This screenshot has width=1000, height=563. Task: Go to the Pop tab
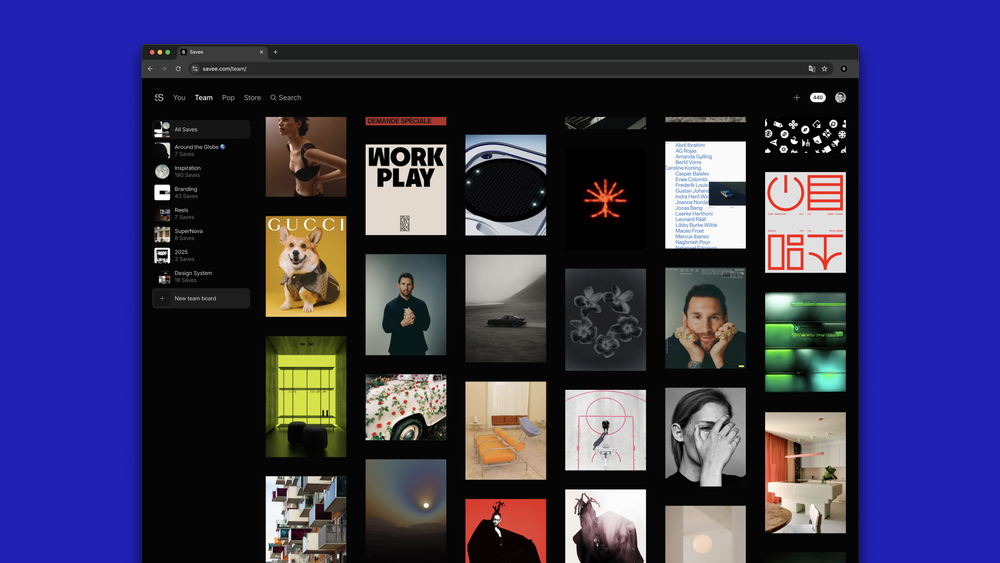pyautogui.click(x=228, y=98)
